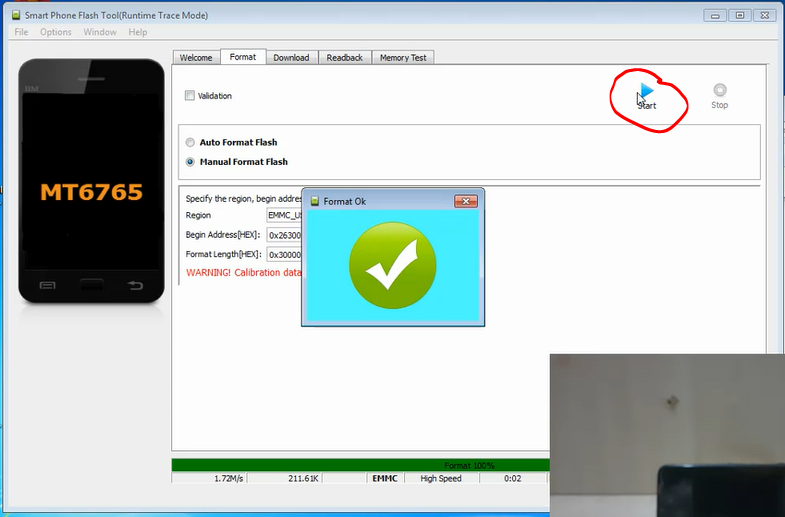Switch to the Readback tab
The width and height of the screenshot is (785, 517).
[344, 58]
